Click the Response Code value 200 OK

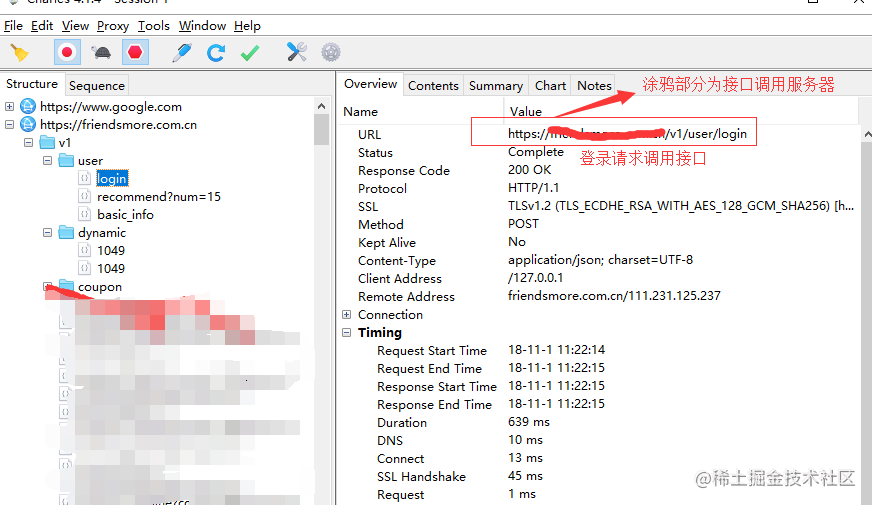click(529, 170)
